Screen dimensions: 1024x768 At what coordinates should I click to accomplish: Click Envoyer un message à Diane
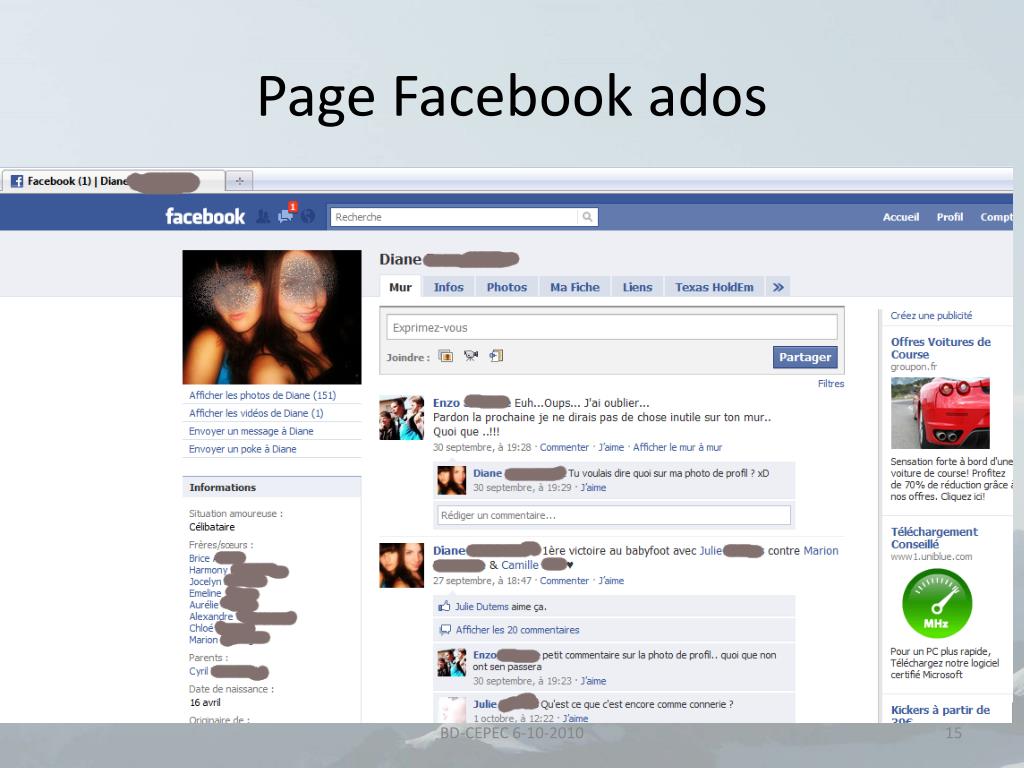point(251,431)
